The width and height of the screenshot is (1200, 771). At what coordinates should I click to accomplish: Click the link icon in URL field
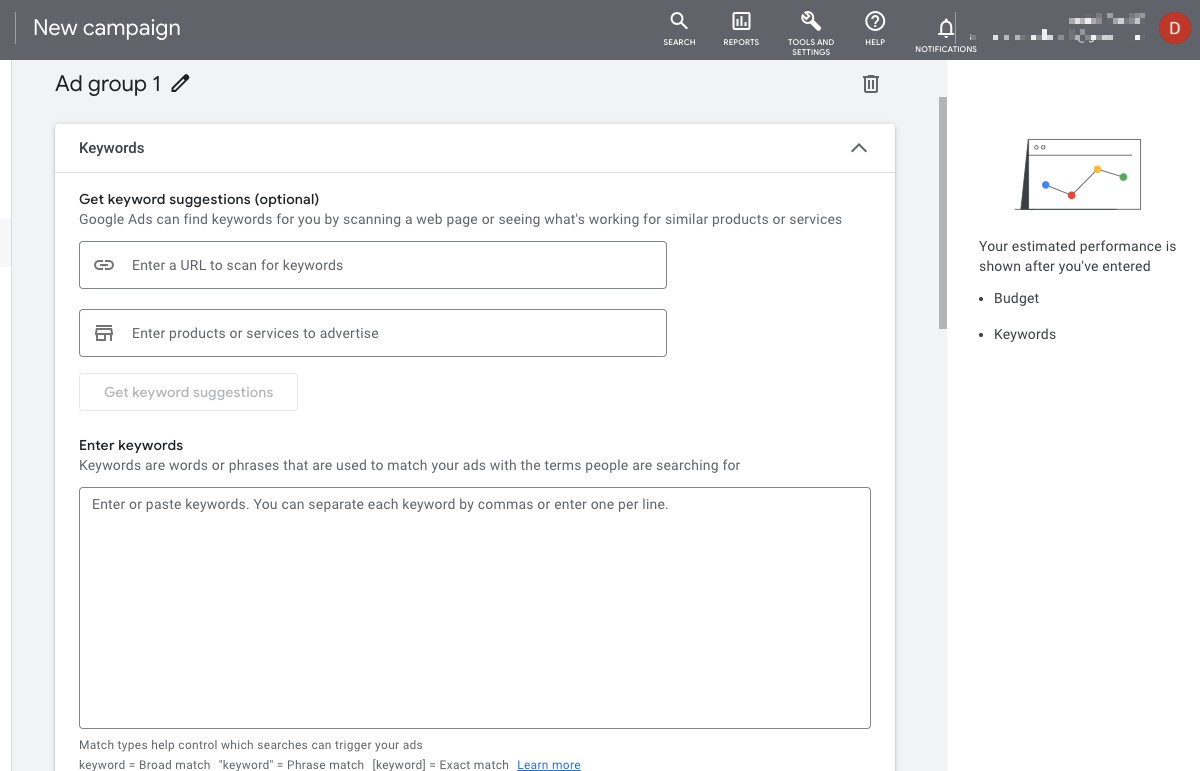104,265
